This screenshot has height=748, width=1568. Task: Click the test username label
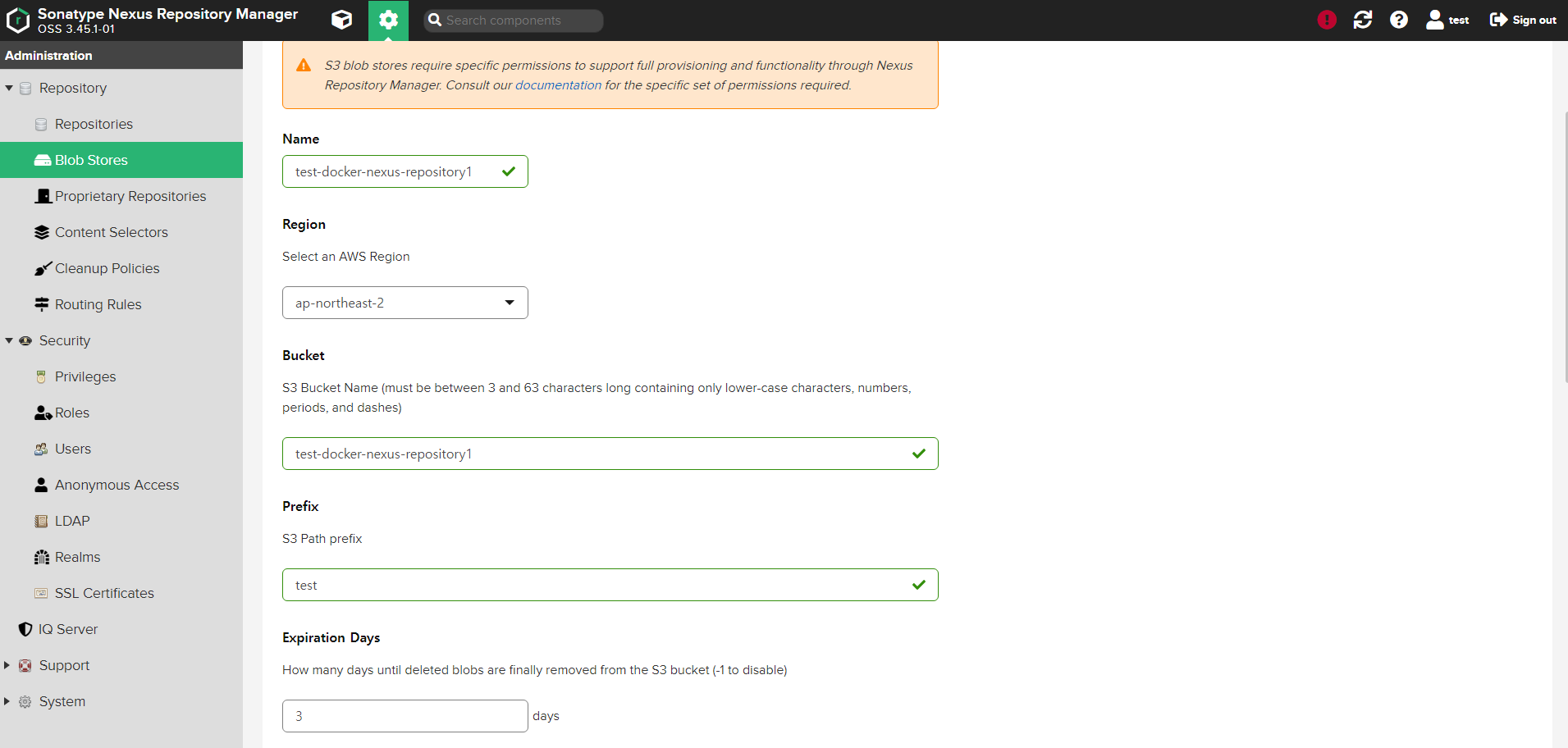pyautogui.click(x=1459, y=21)
